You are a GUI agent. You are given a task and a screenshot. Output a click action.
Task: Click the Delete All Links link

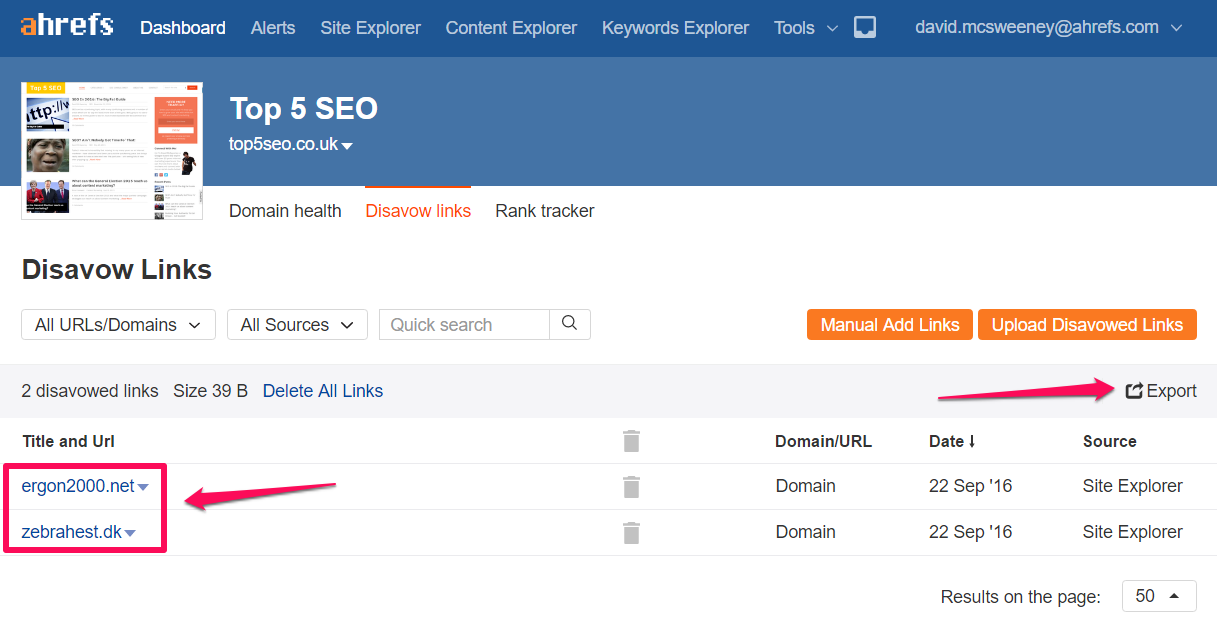[x=323, y=391]
